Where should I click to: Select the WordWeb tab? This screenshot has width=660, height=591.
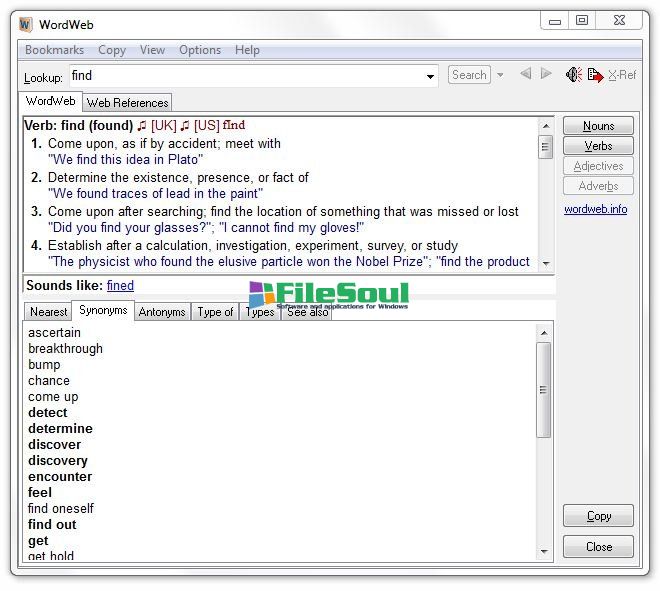point(51,101)
